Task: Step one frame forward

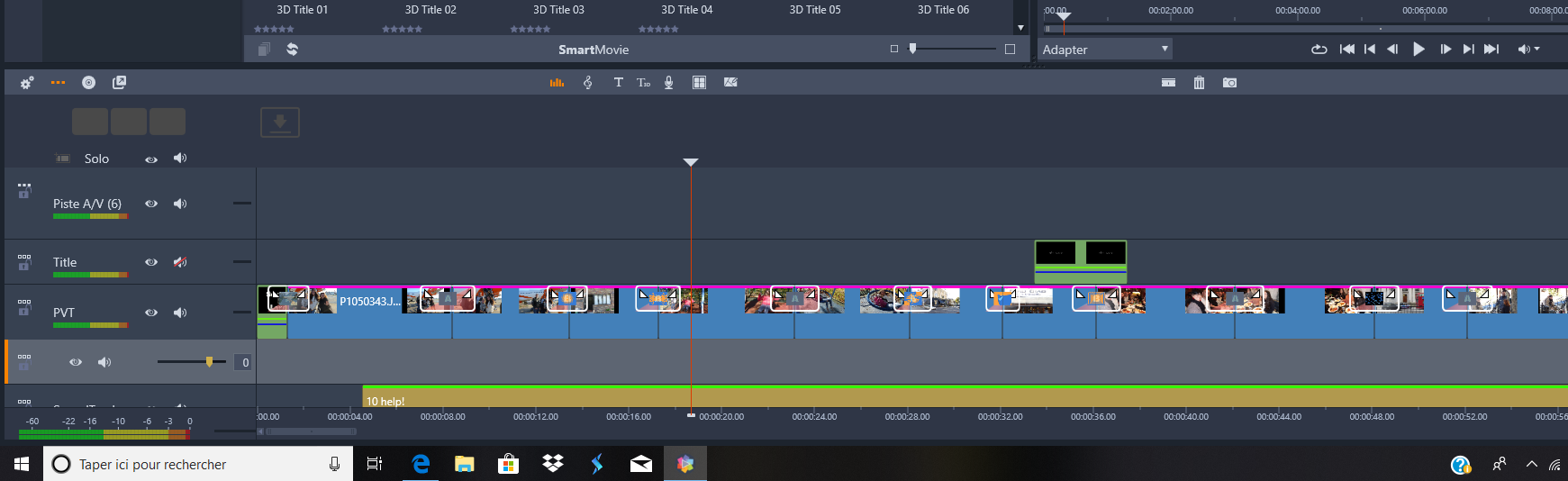Action: pyautogui.click(x=1446, y=49)
